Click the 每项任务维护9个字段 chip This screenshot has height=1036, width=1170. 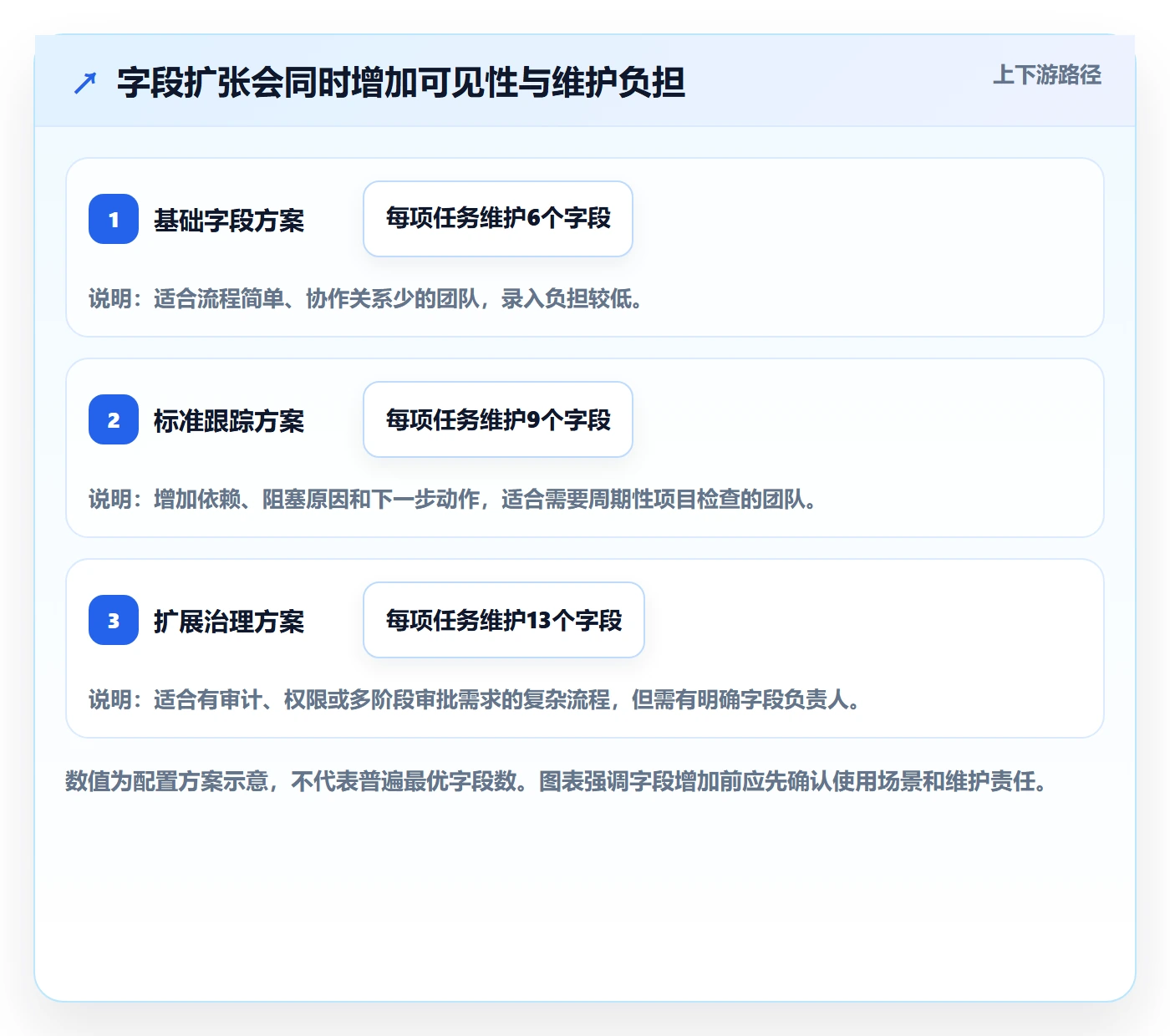coord(498,419)
